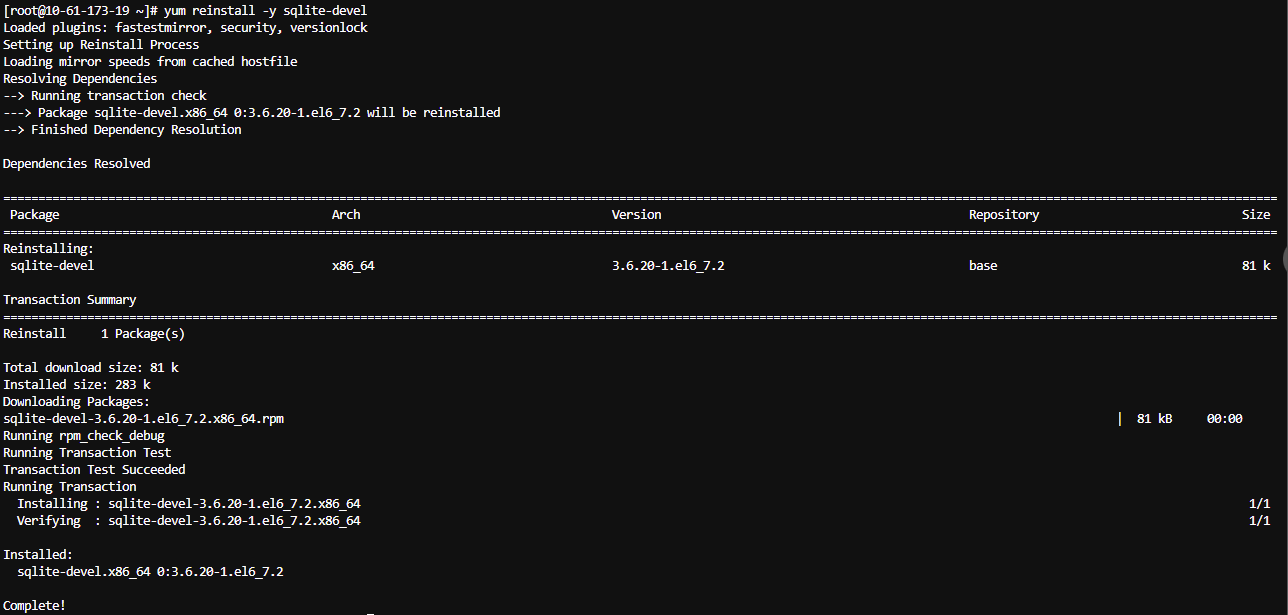The image size is (1288, 615).
Task: Click the base repository value
Action: tap(983, 265)
